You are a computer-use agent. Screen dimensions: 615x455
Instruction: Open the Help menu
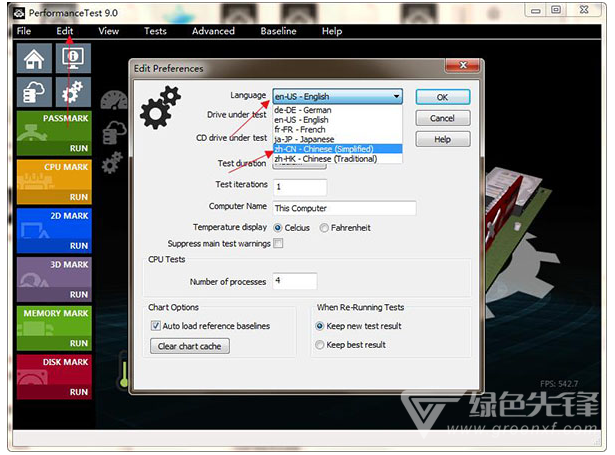click(x=332, y=31)
